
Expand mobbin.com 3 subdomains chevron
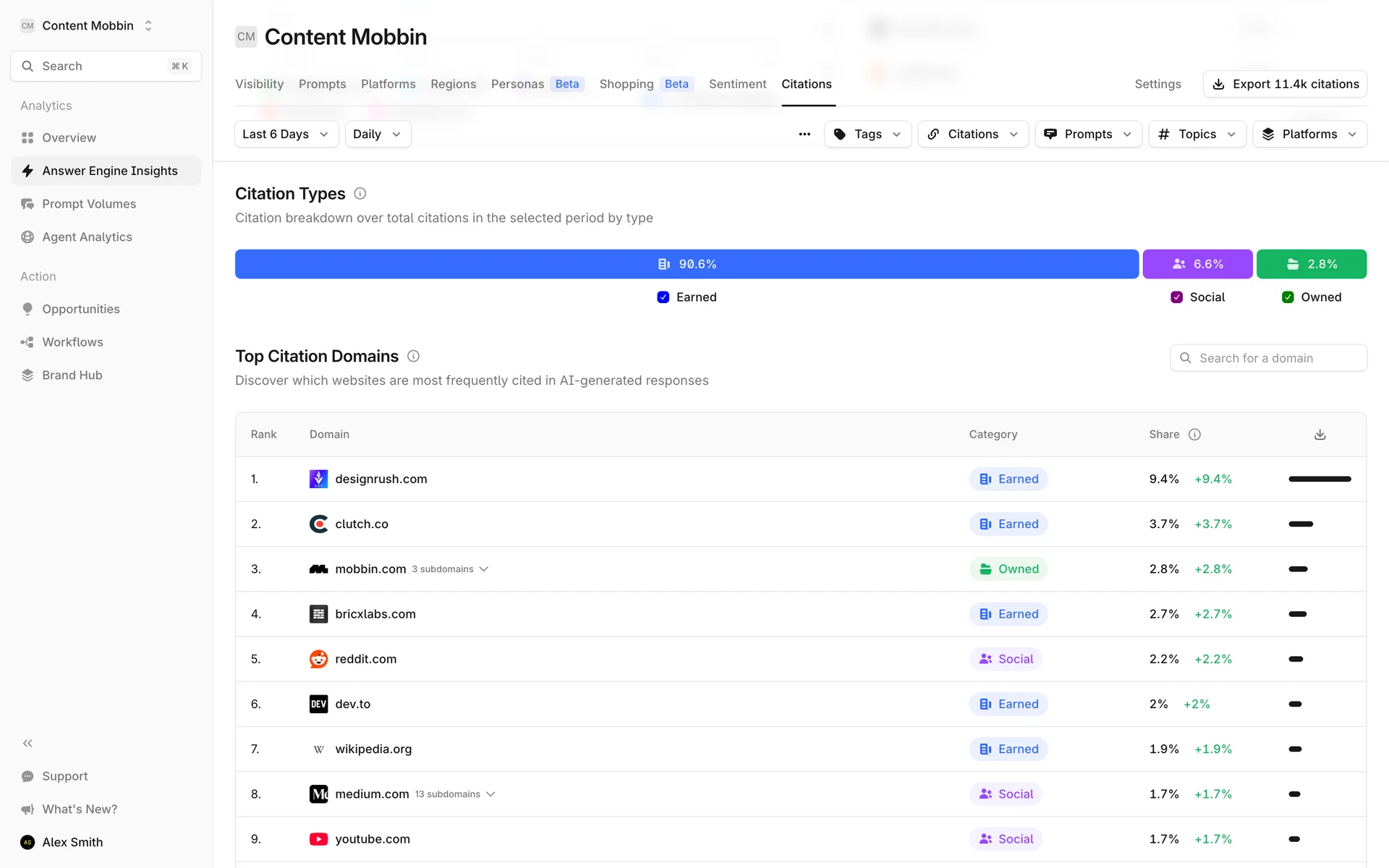pyautogui.click(x=484, y=569)
